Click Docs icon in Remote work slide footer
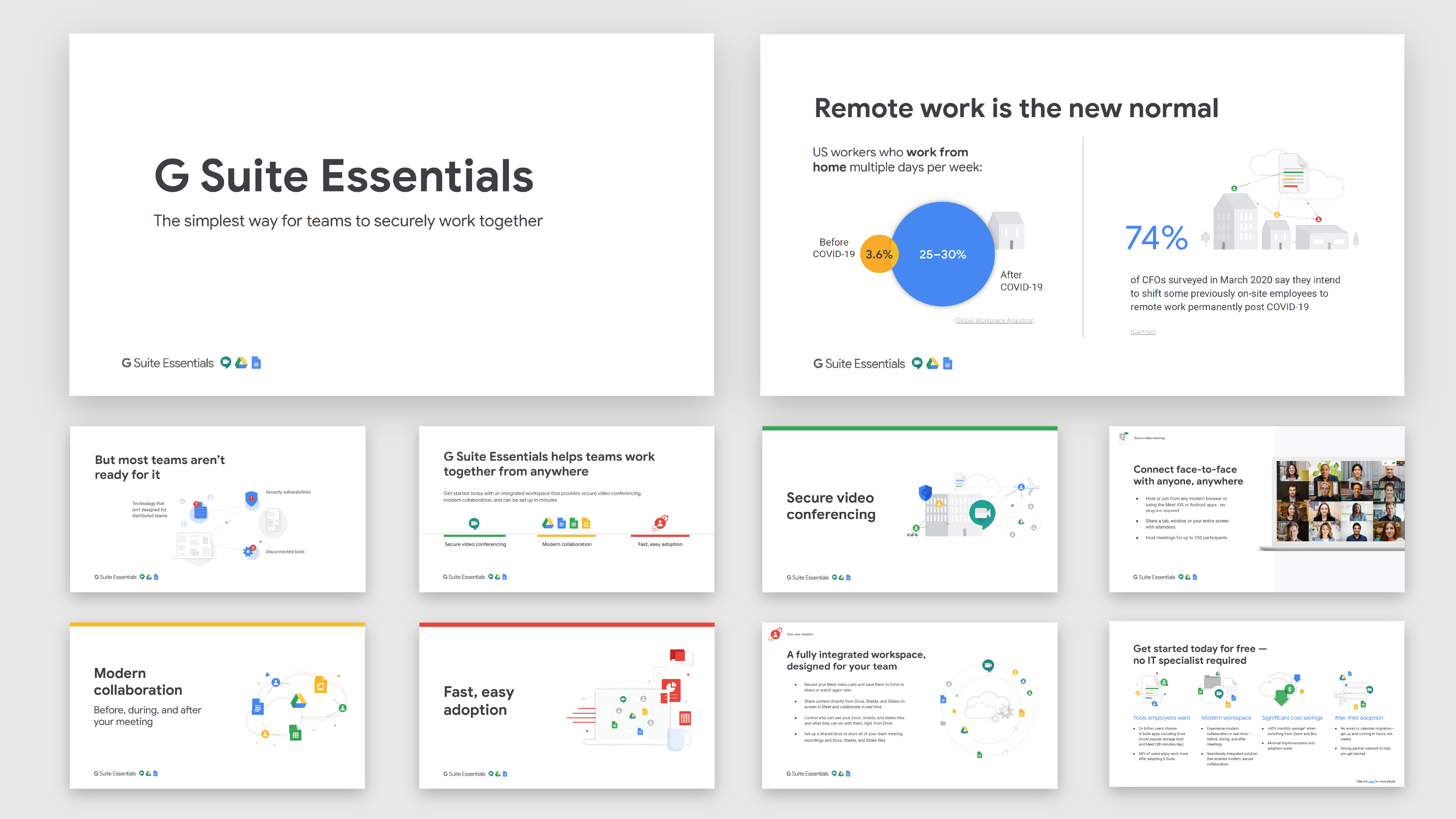Screen dimensions: 1456x819 click(948, 364)
